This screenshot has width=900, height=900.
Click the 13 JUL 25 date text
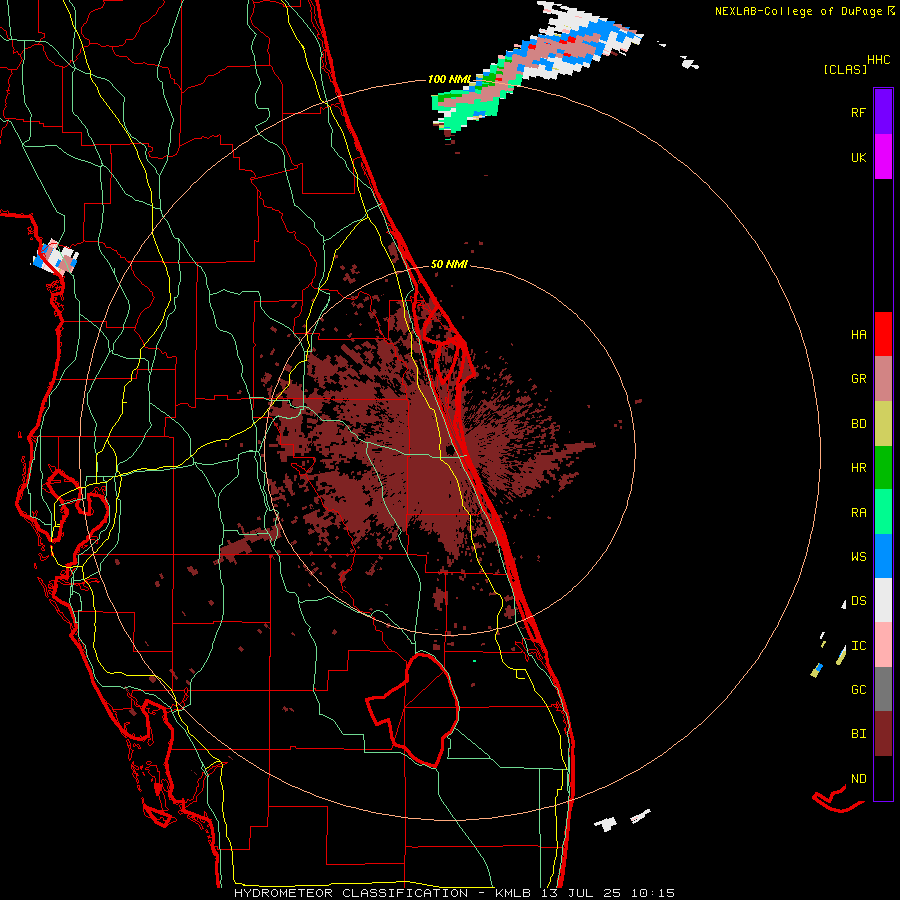pyautogui.click(x=582, y=893)
